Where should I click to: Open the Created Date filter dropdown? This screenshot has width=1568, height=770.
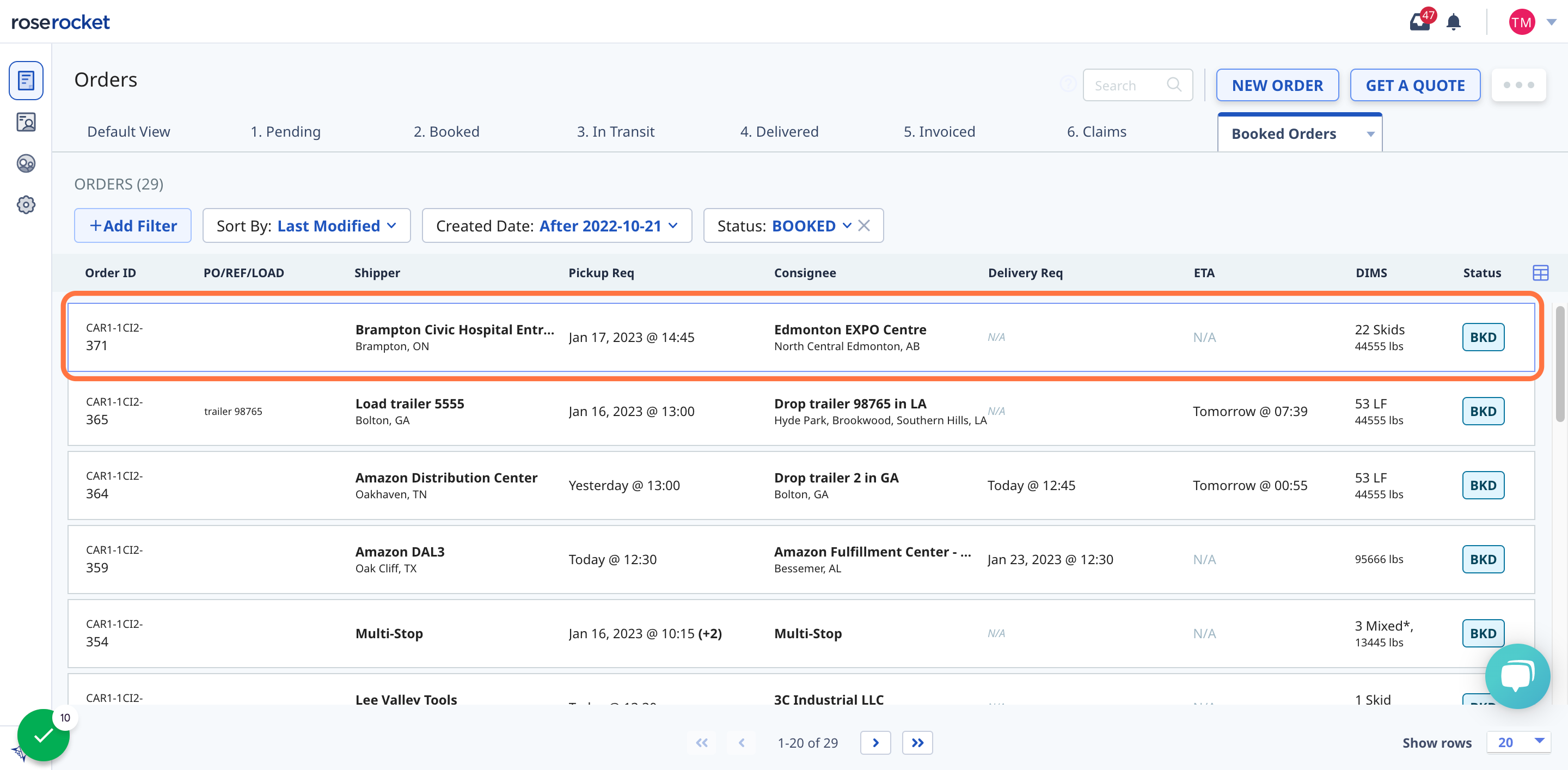tap(557, 226)
